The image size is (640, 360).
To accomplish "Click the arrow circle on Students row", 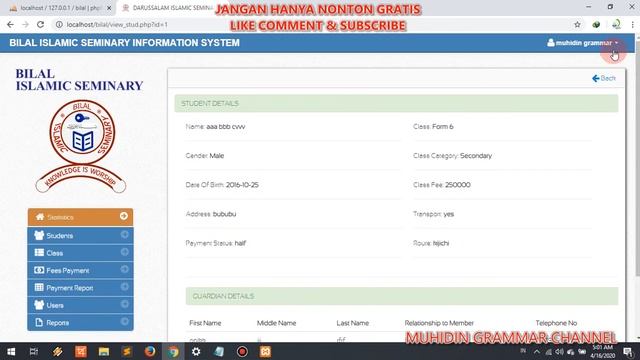I will coord(124,234).
